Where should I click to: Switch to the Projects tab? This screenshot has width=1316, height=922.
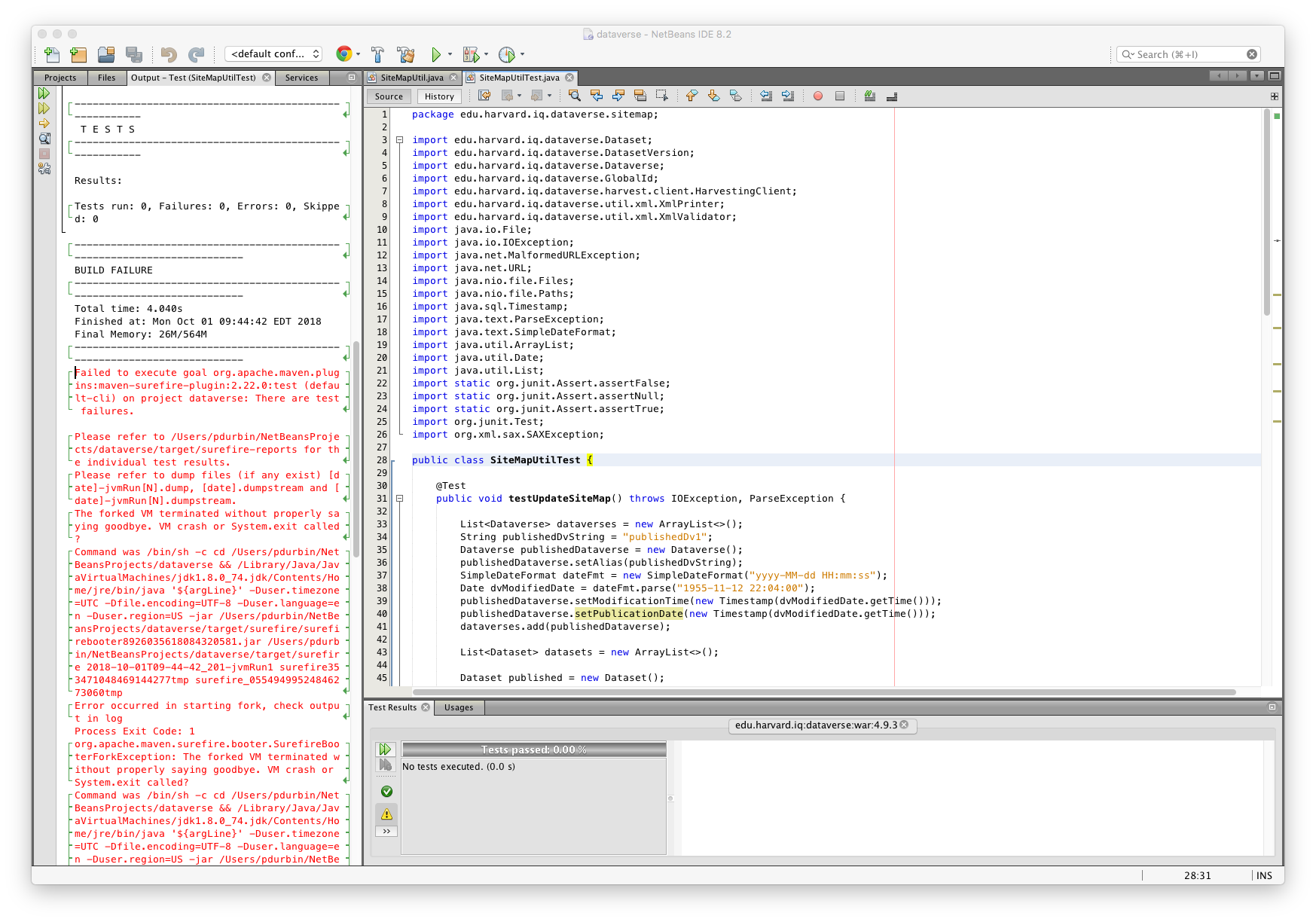coord(60,78)
